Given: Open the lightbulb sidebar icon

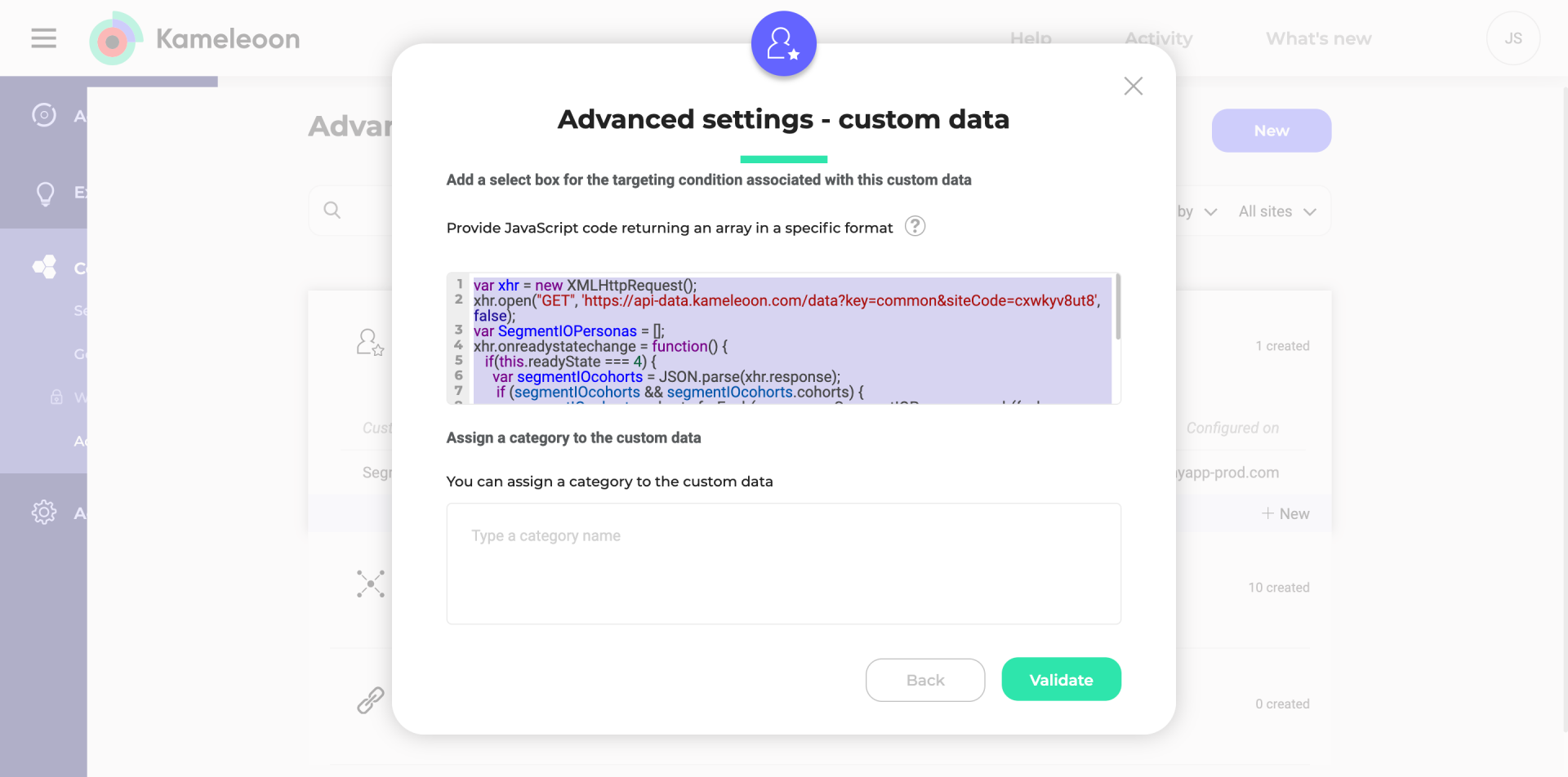Looking at the screenshot, I should [x=45, y=193].
